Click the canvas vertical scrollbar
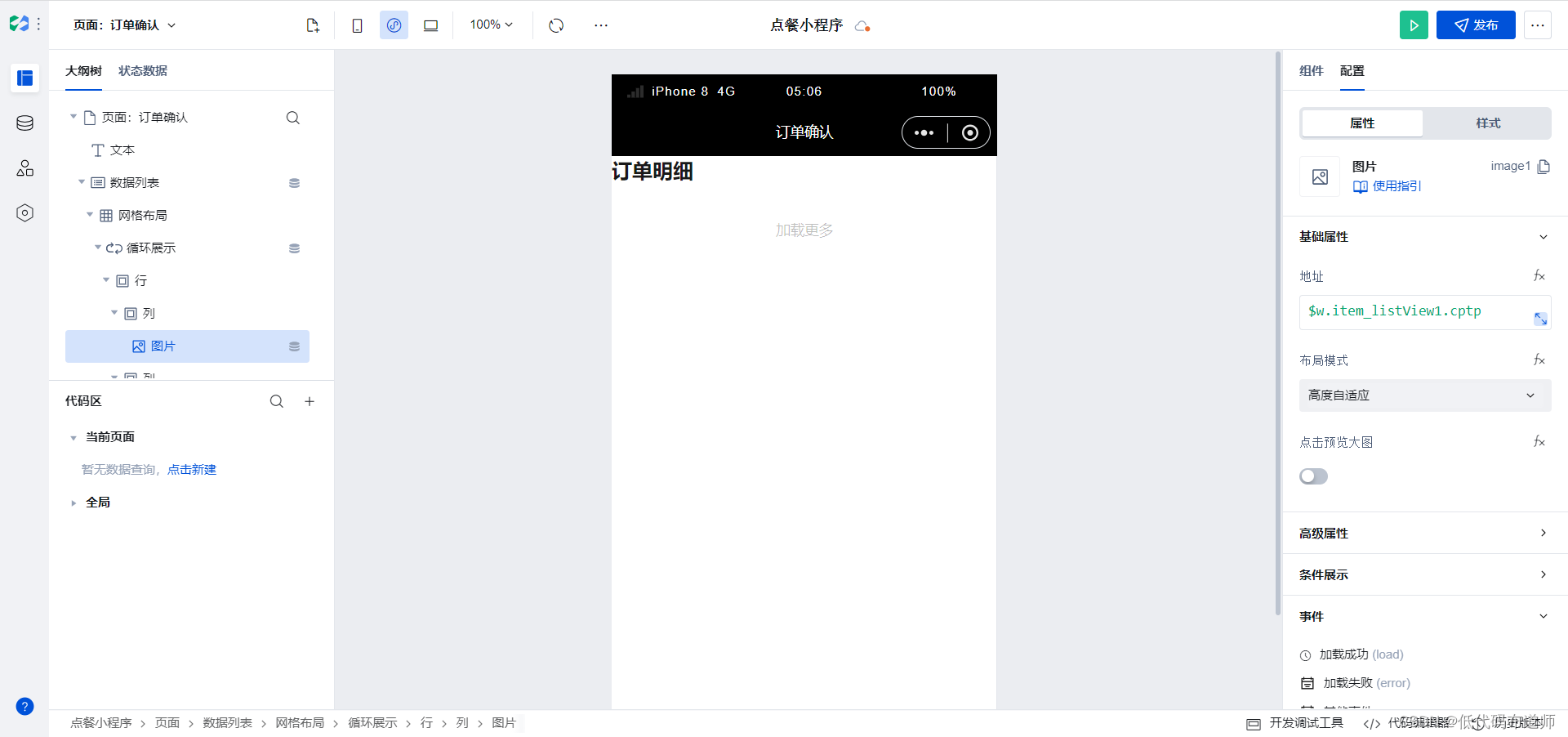 tap(1278, 333)
